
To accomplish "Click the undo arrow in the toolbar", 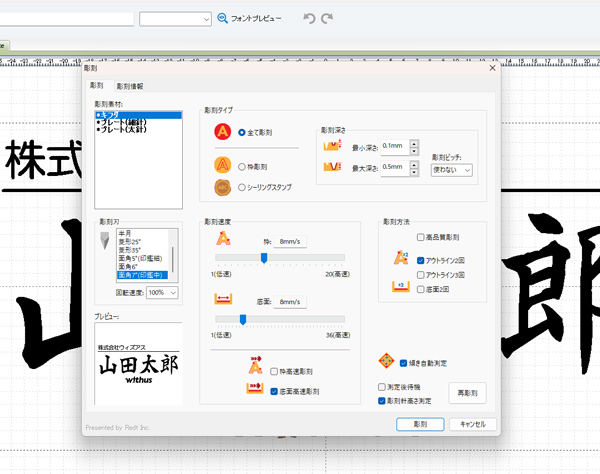I will 309,18.
